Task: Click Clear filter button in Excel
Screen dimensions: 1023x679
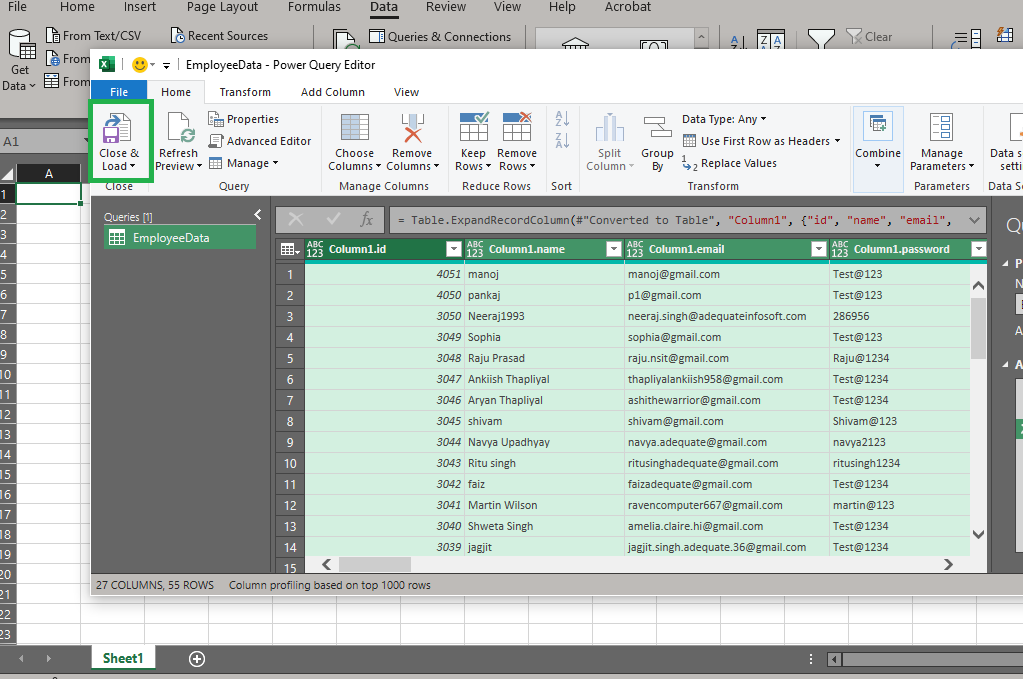Action: pyautogui.click(x=870, y=37)
